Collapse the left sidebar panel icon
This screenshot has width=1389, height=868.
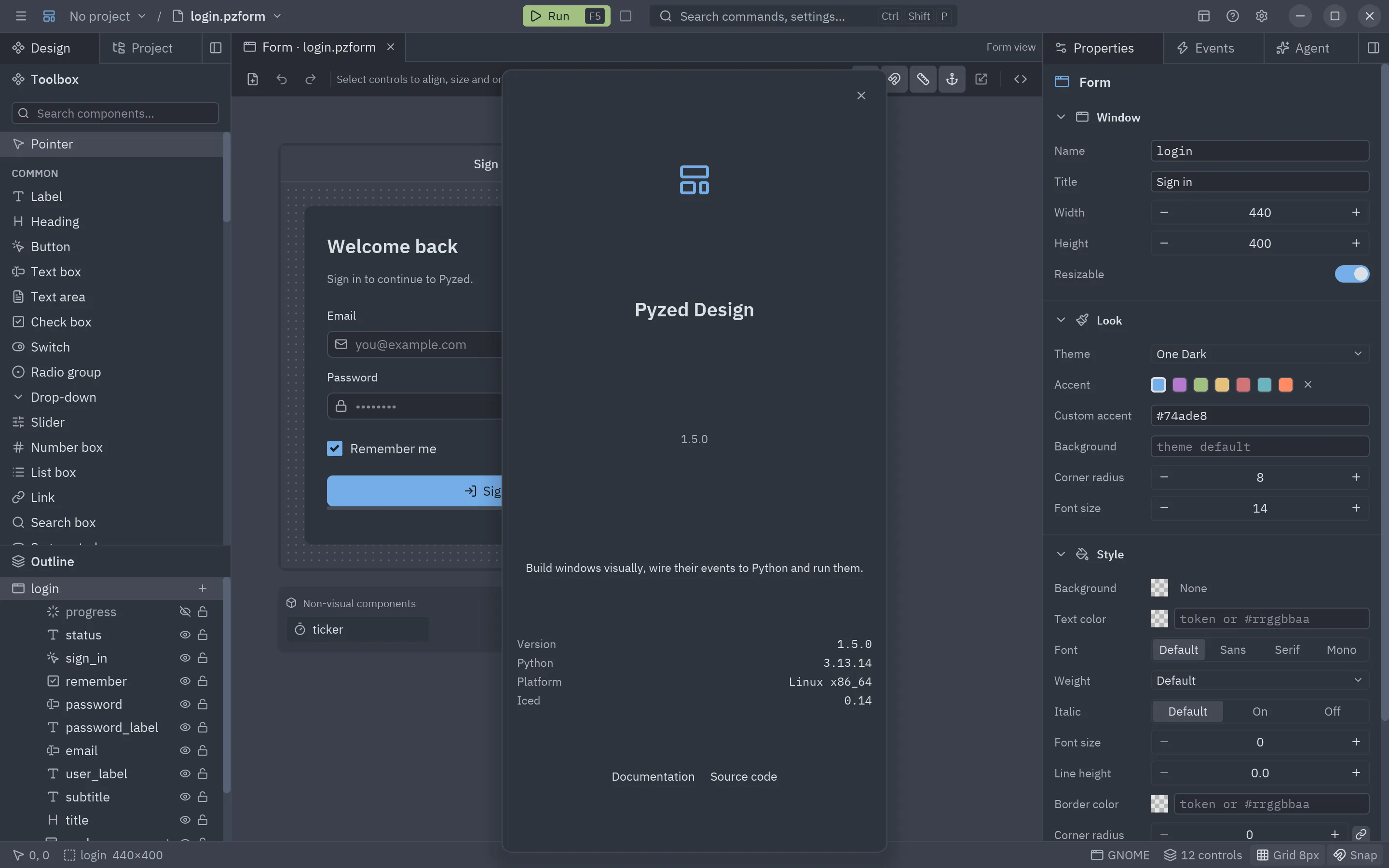coord(216,48)
